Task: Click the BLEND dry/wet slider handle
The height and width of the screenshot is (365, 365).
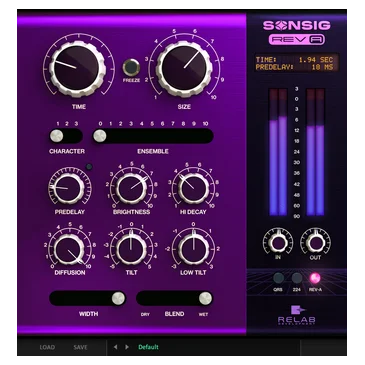Action: tap(205, 298)
